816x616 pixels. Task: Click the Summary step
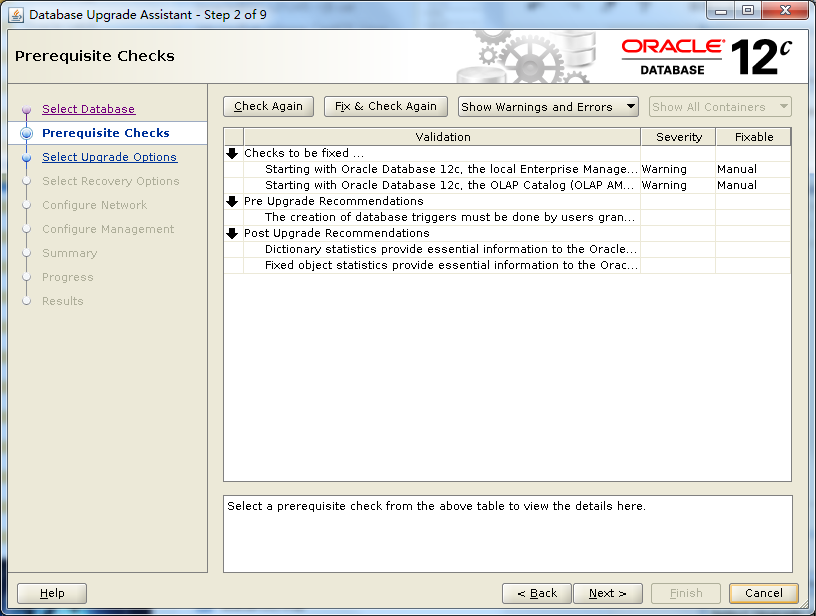(x=70, y=253)
